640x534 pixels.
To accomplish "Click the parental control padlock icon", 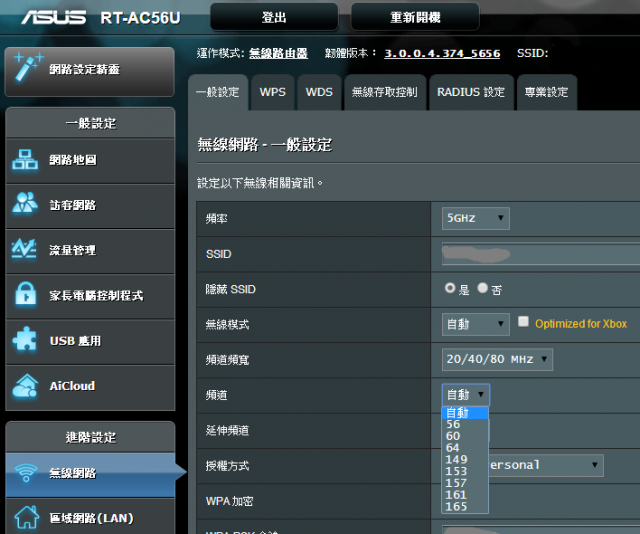I will [26, 294].
